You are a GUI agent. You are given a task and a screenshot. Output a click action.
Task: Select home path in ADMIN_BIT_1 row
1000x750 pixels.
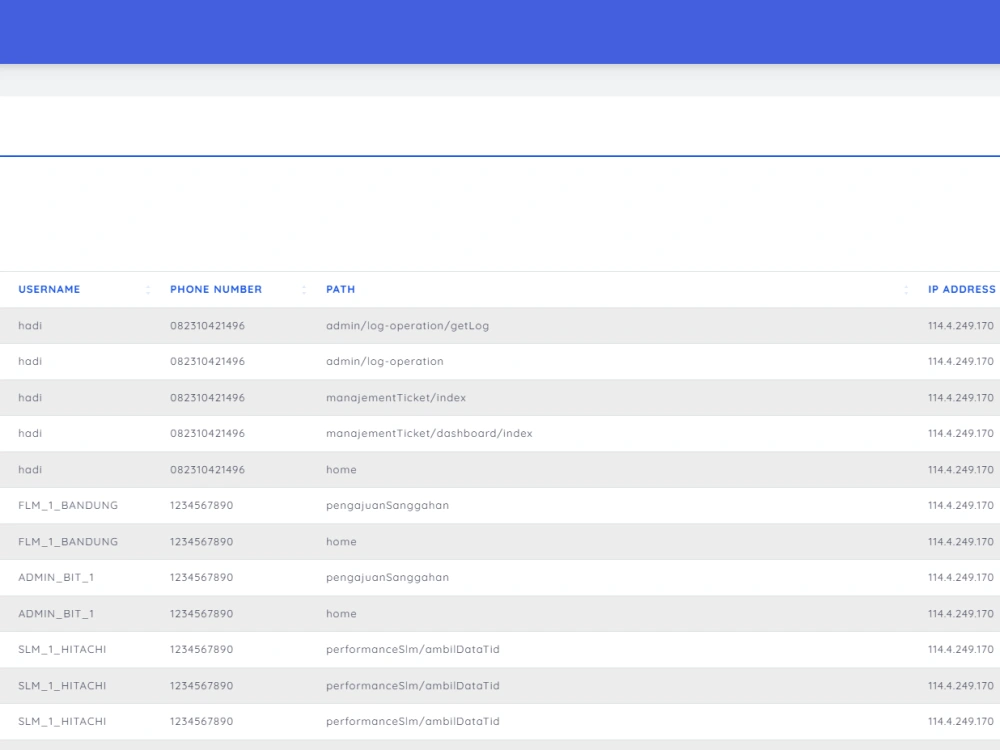[x=341, y=614]
